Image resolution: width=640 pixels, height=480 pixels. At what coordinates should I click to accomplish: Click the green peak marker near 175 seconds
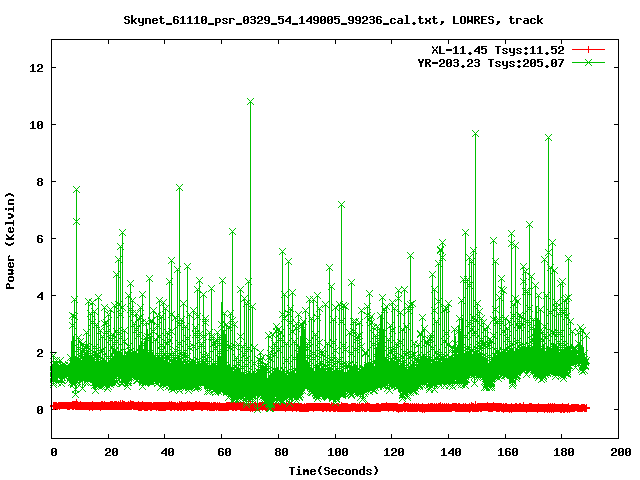[548, 137]
